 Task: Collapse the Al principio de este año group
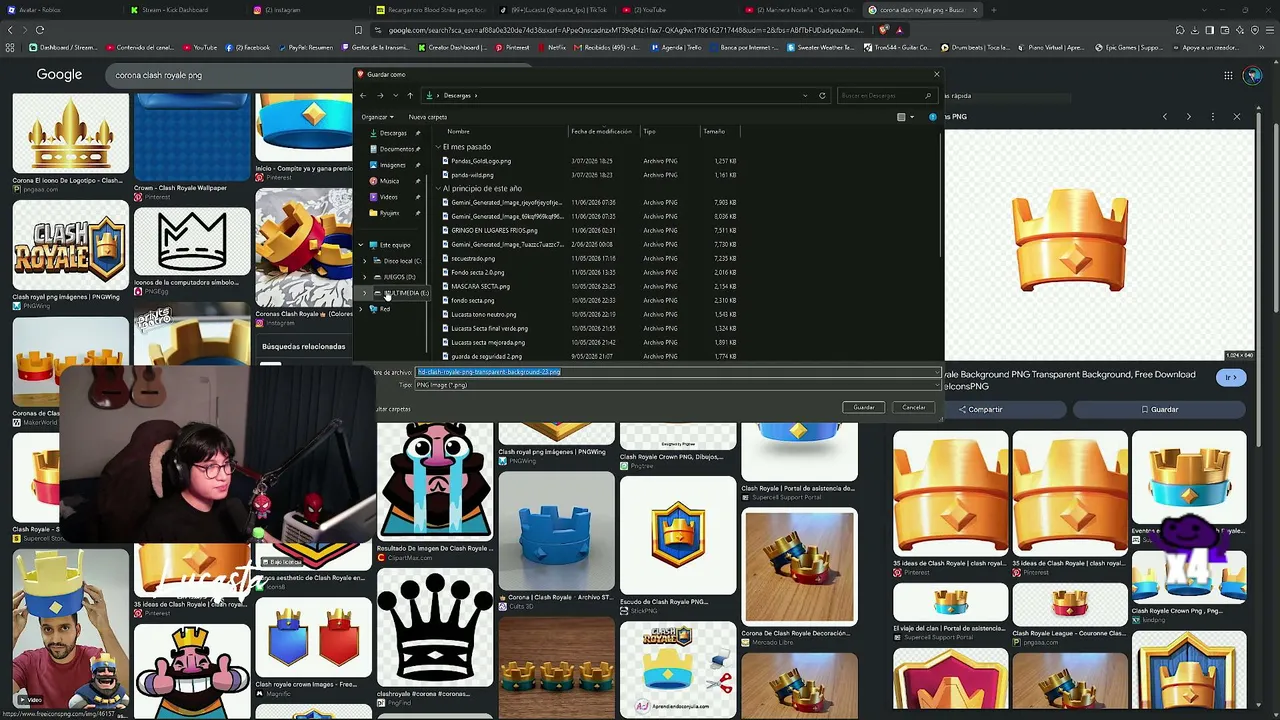coord(438,188)
